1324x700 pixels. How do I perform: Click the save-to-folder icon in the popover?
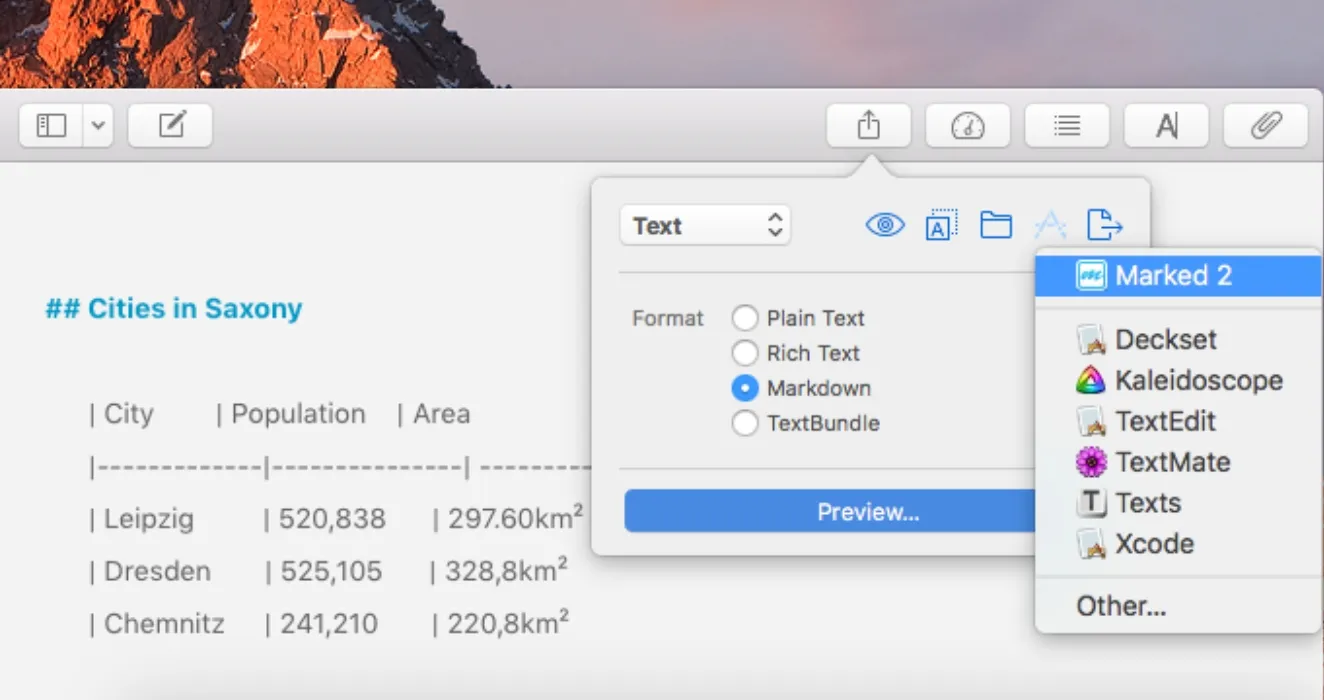[x=995, y=224]
